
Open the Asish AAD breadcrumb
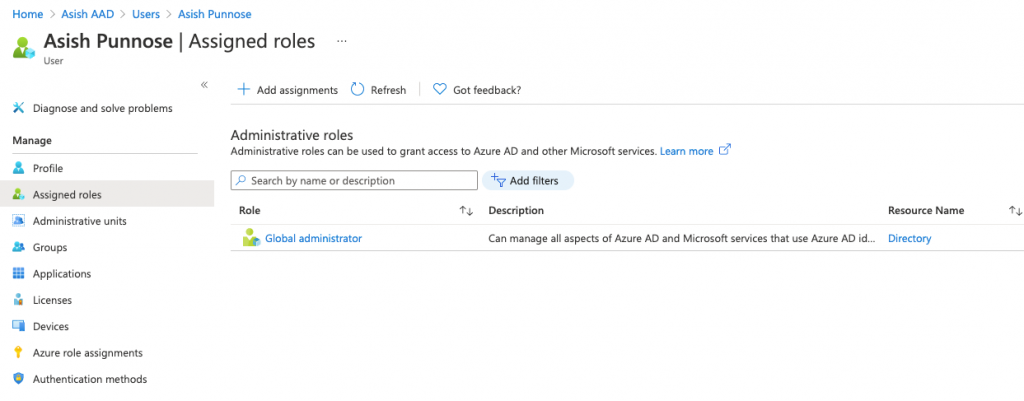[89, 14]
